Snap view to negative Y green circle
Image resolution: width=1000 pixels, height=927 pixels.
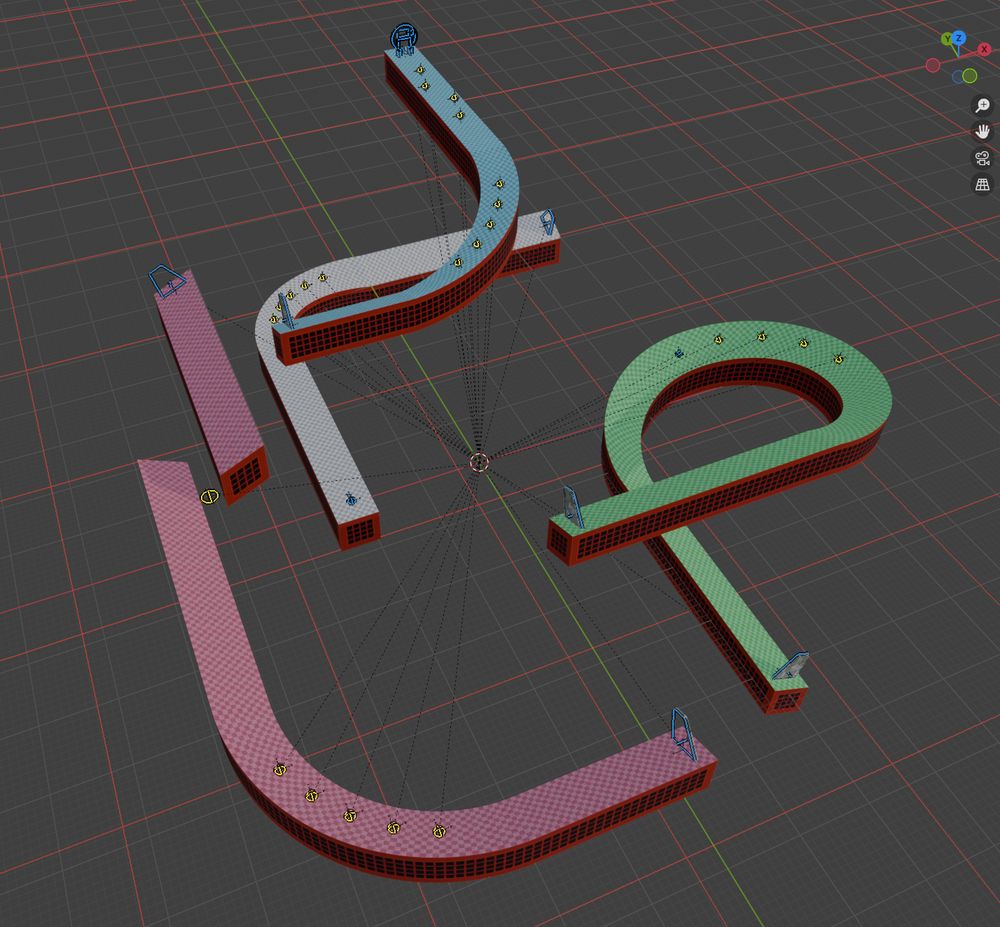pyautogui.click(x=969, y=76)
